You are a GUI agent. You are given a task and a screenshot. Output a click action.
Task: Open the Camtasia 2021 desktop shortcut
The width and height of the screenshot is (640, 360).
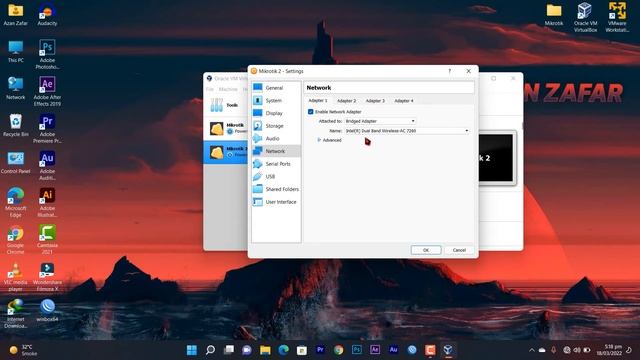click(47, 240)
